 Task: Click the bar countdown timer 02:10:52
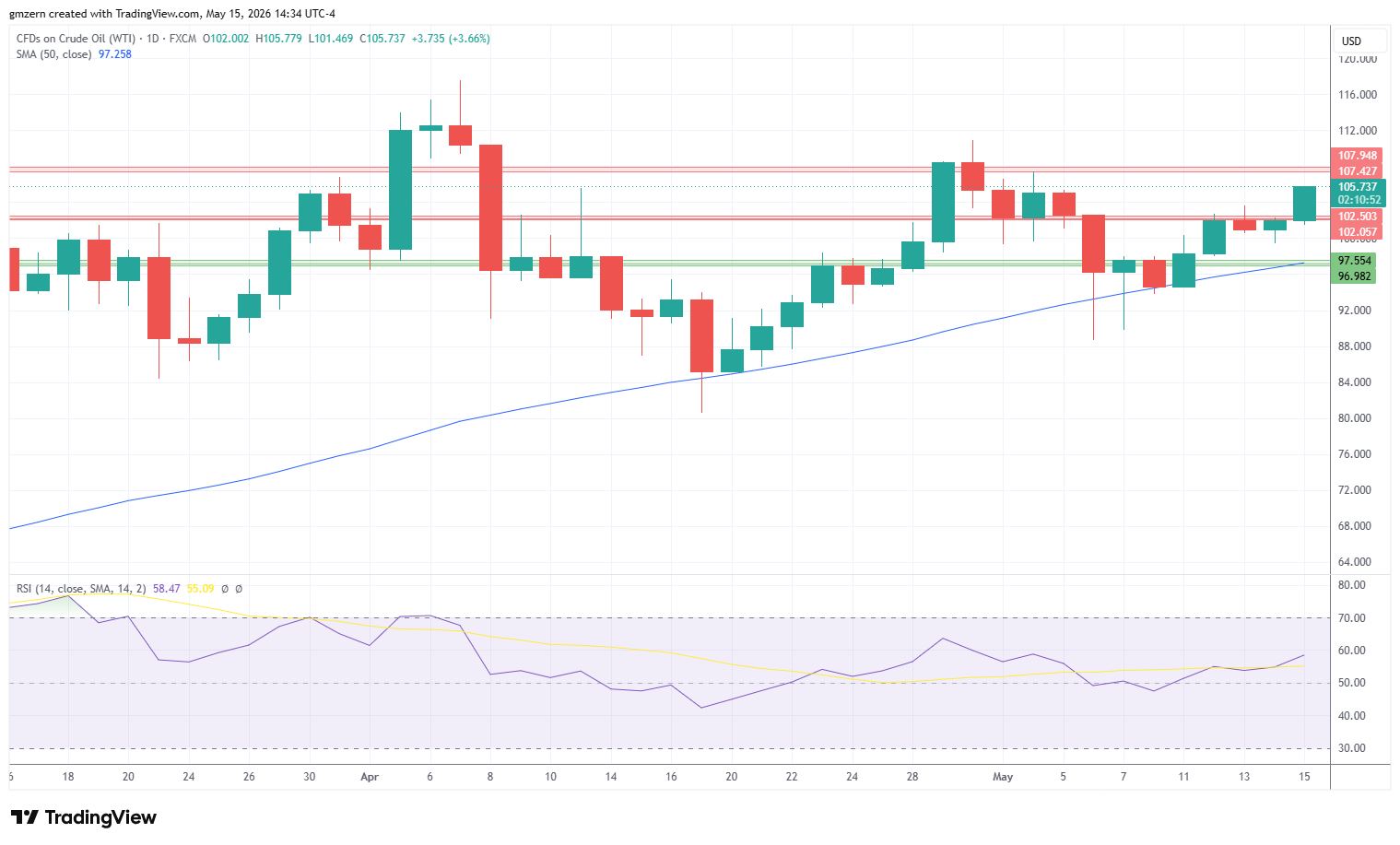[1359, 200]
